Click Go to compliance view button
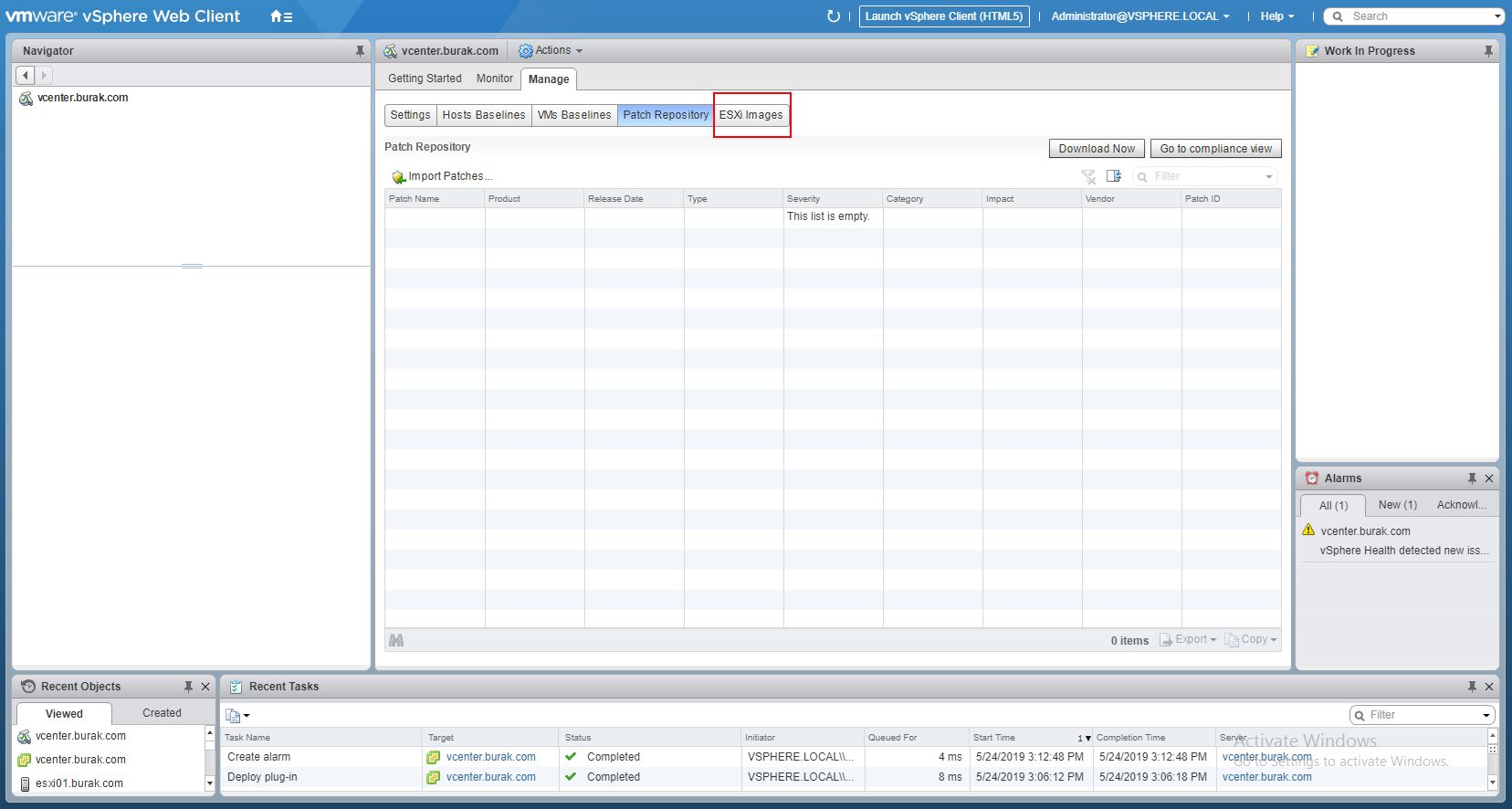The height and width of the screenshot is (809, 1512). [1215, 149]
